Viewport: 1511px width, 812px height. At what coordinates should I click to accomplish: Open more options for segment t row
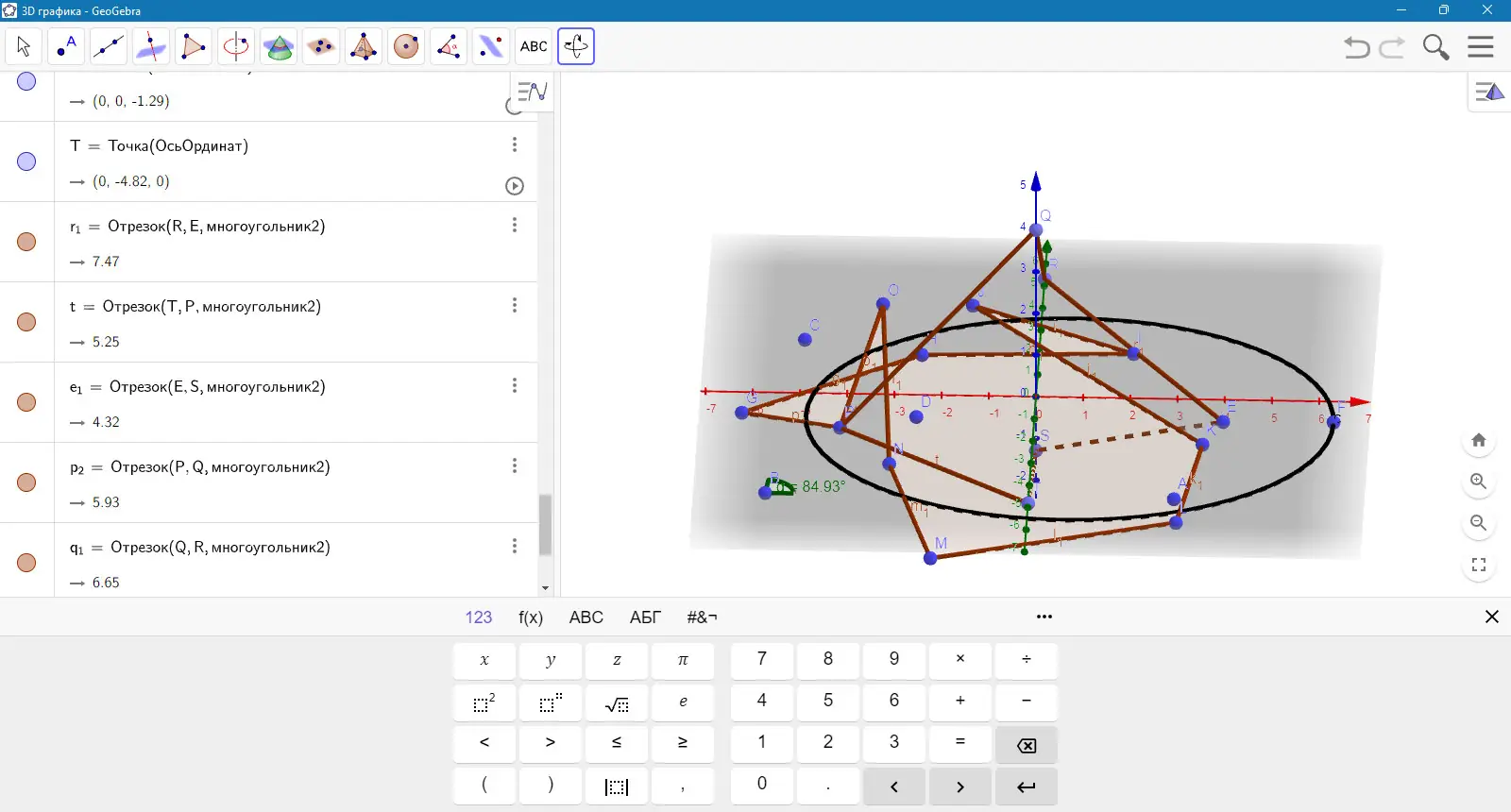pyautogui.click(x=515, y=305)
